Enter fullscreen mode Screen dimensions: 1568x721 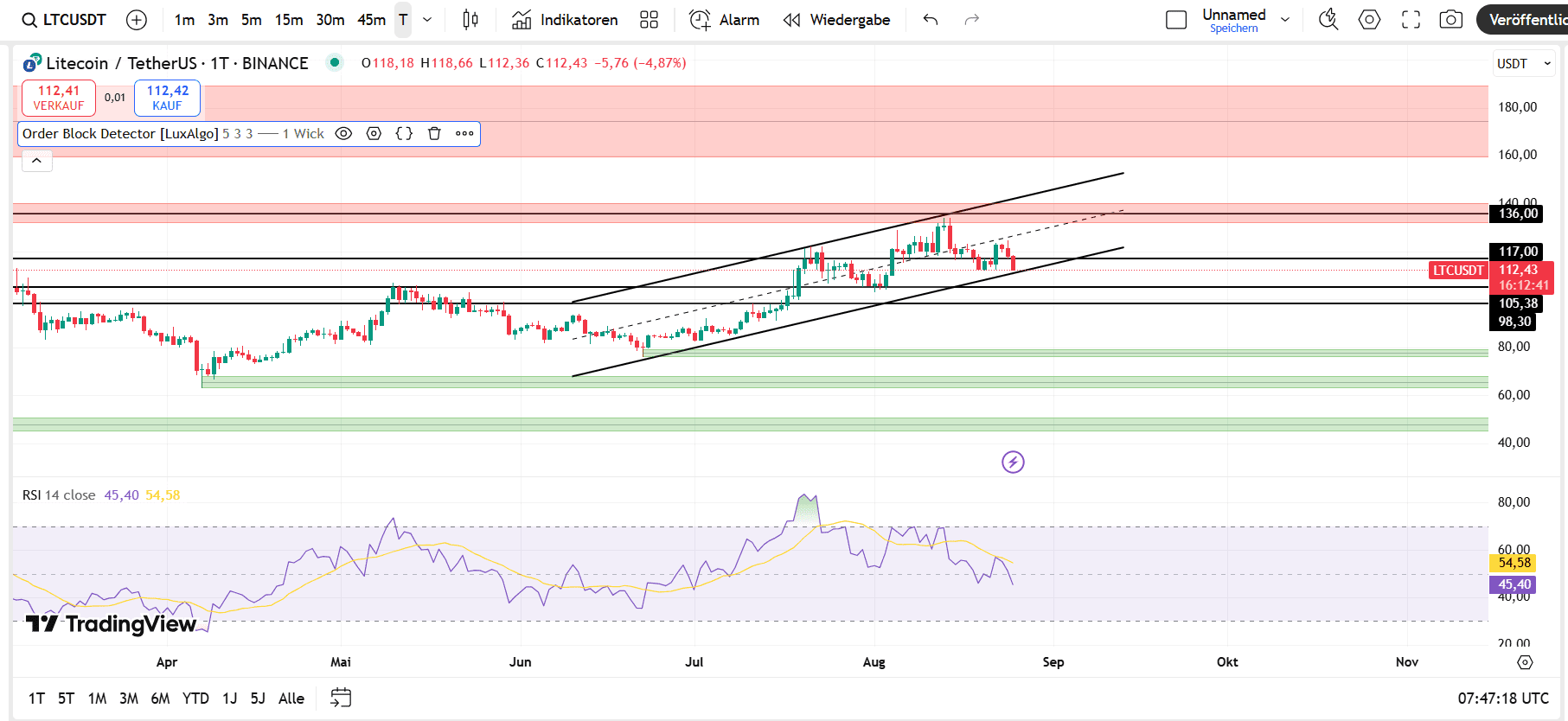click(x=1411, y=20)
